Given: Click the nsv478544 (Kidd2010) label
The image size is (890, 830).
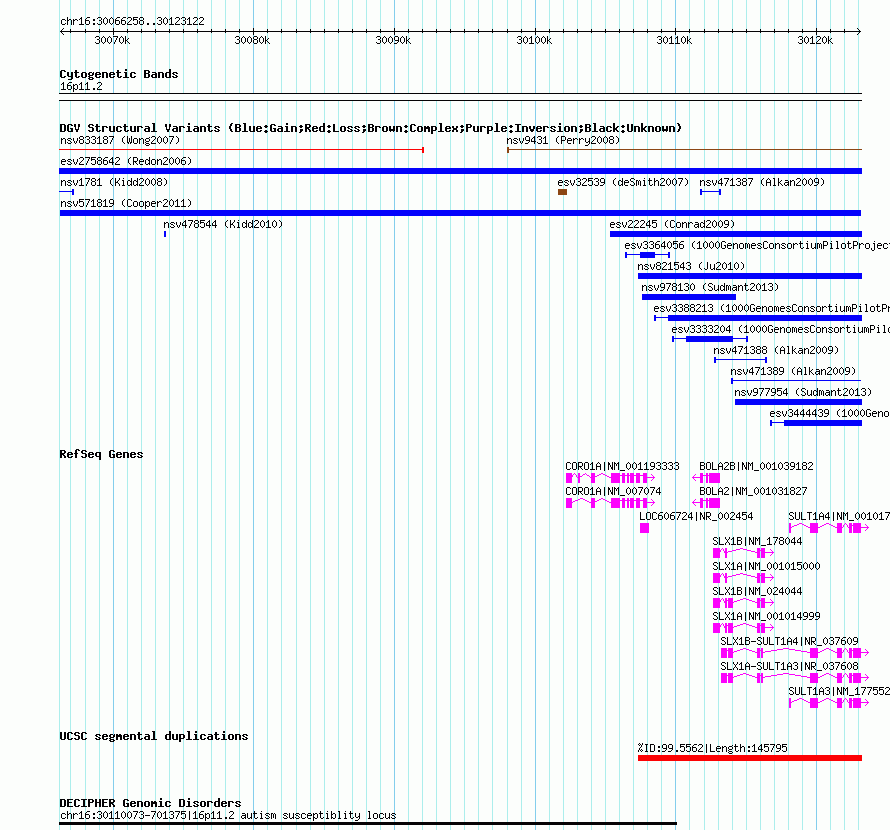Looking at the screenshot, I should 223,224.
